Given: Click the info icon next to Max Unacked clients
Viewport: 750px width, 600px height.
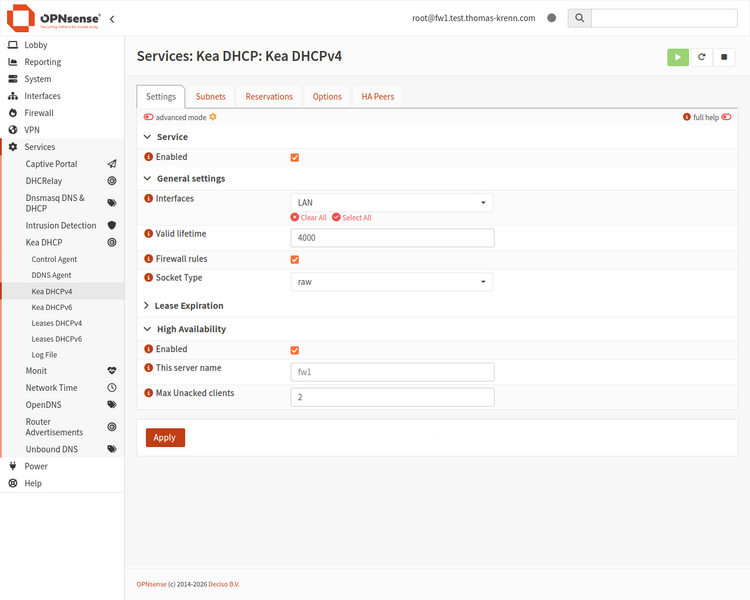Looking at the screenshot, I should tap(149, 392).
